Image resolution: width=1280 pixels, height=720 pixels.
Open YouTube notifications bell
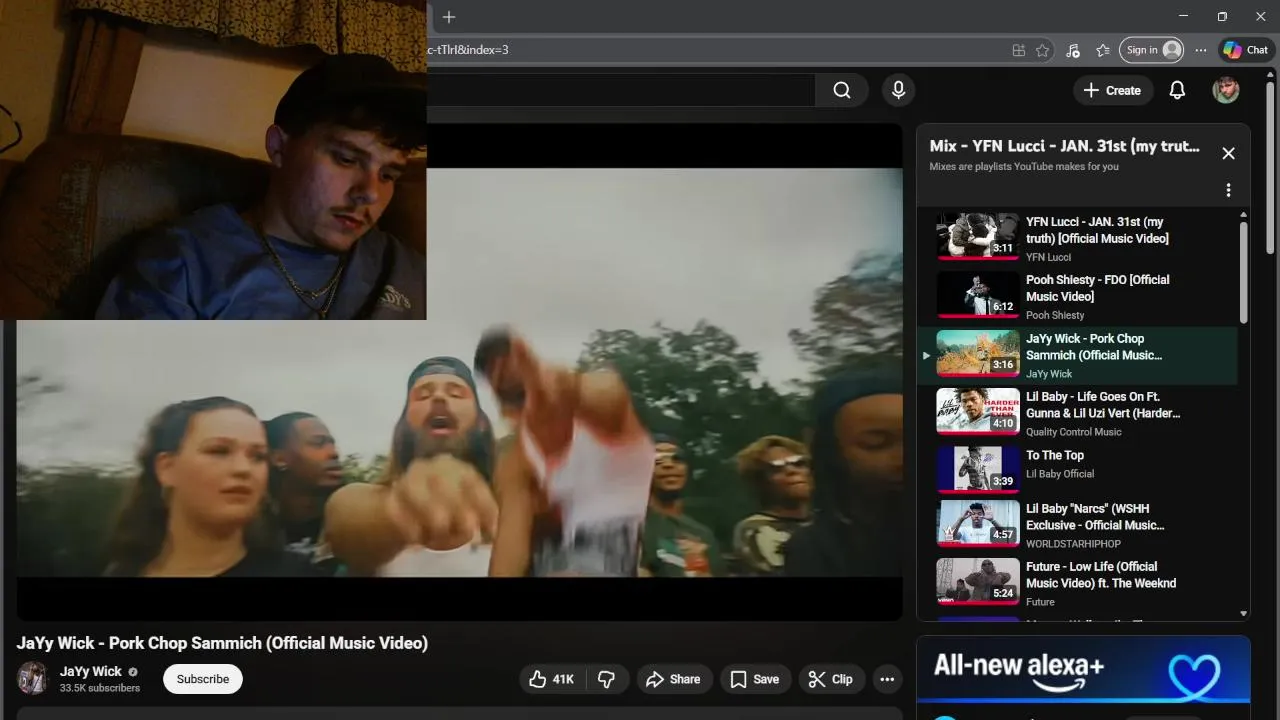[x=1177, y=90]
